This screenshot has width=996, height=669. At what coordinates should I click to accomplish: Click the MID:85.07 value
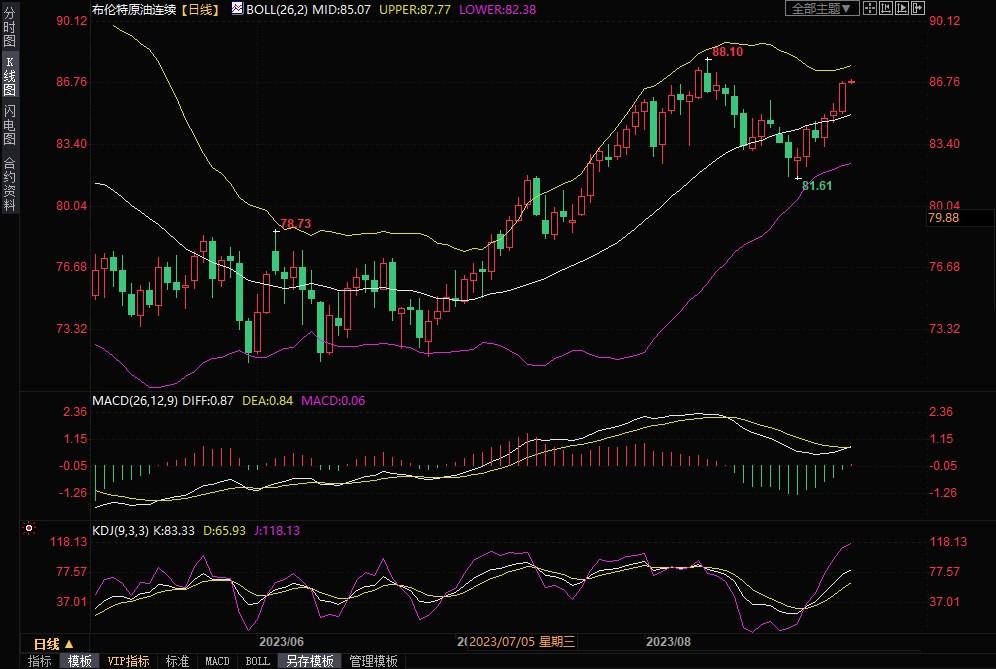pos(341,10)
